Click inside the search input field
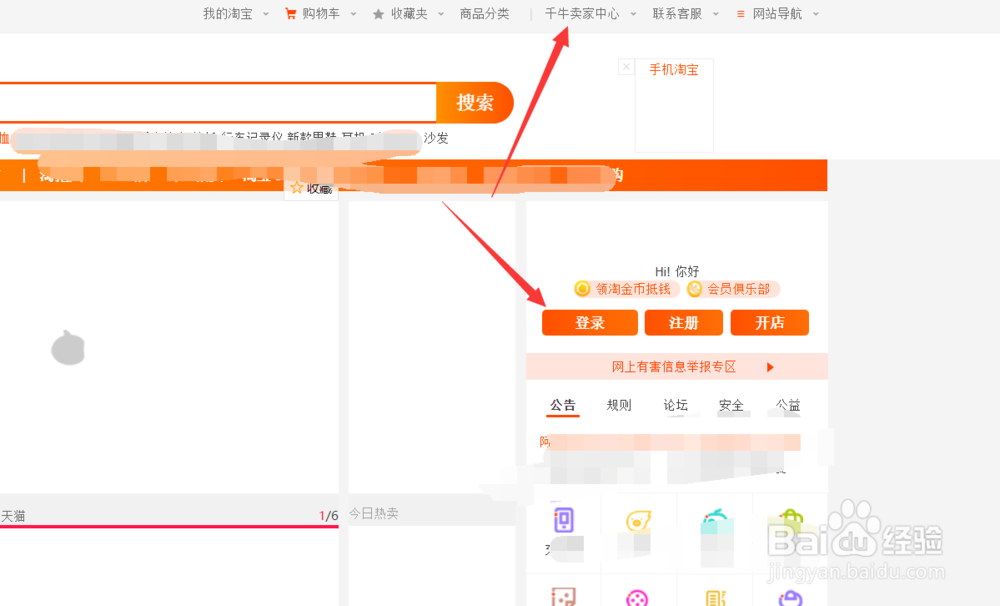The image size is (1000, 606). click(218, 102)
